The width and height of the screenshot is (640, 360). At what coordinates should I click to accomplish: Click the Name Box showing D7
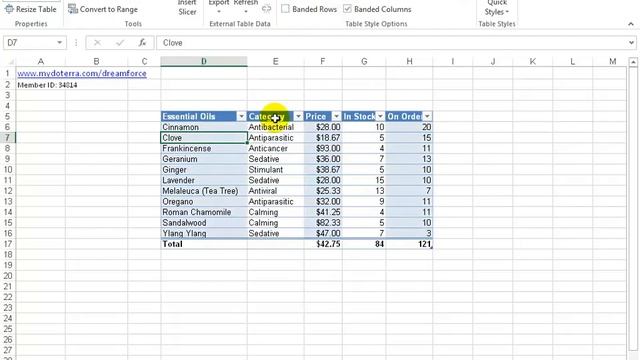pyautogui.click(x=29, y=42)
